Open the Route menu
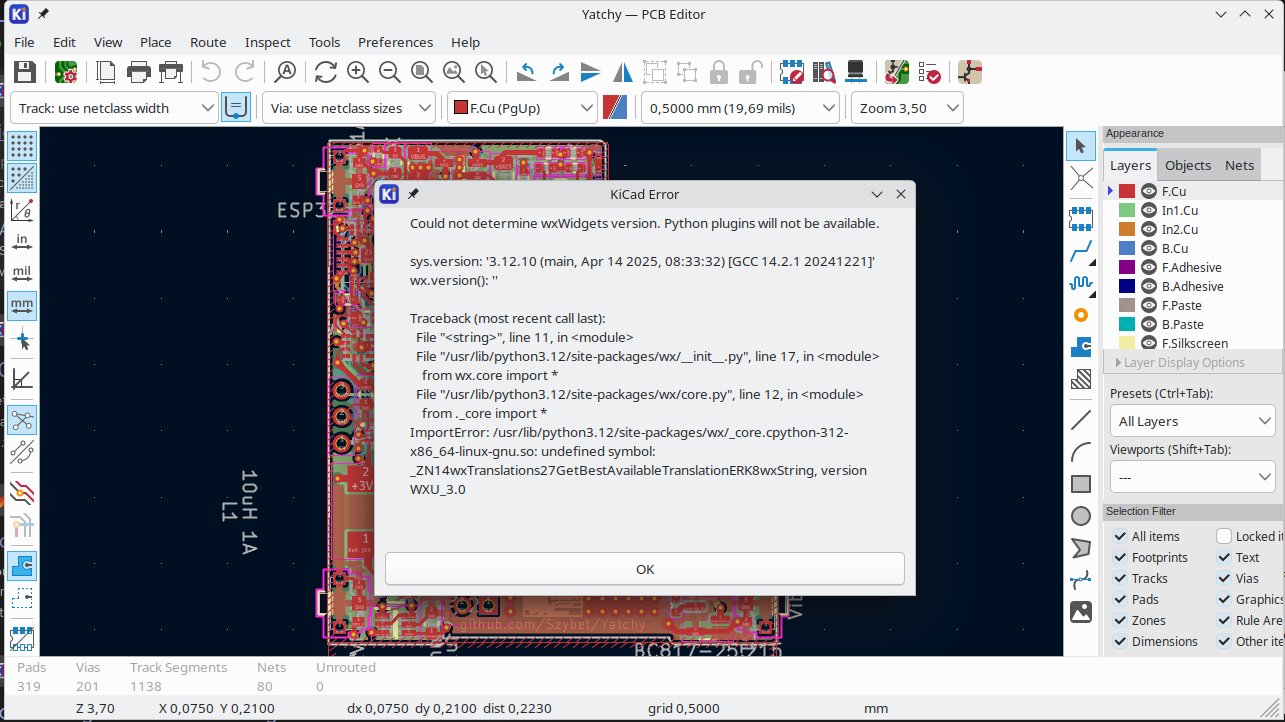The height and width of the screenshot is (722, 1285). [207, 42]
